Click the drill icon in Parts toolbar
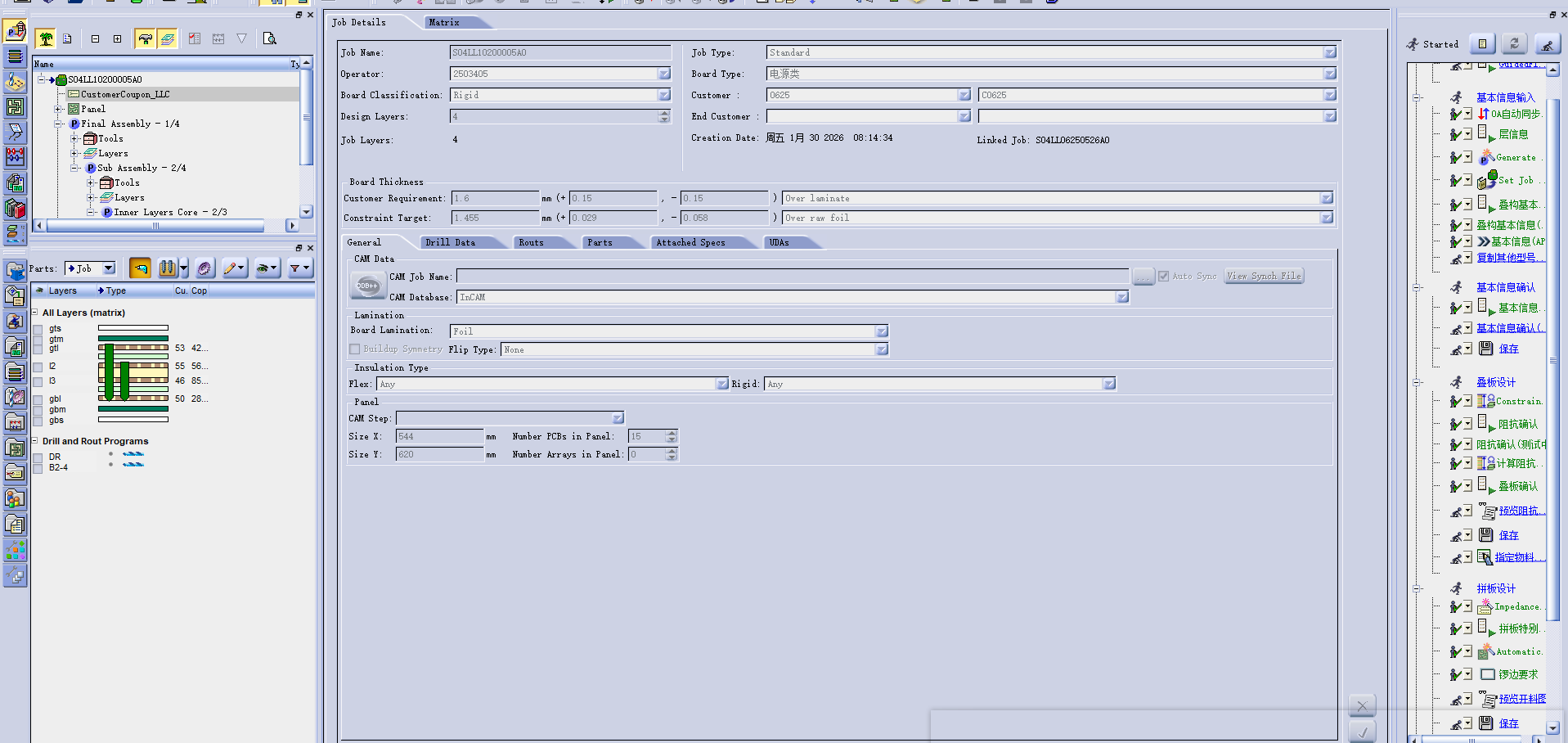 click(x=167, y=268)
